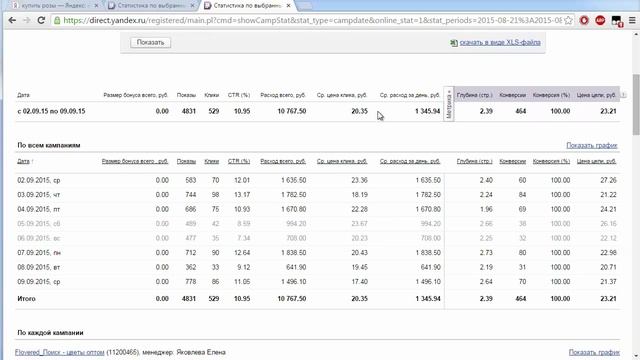Click the 'По каждой кампании' heading
This screenshot has width=640, height=360.
coord(50,333)
